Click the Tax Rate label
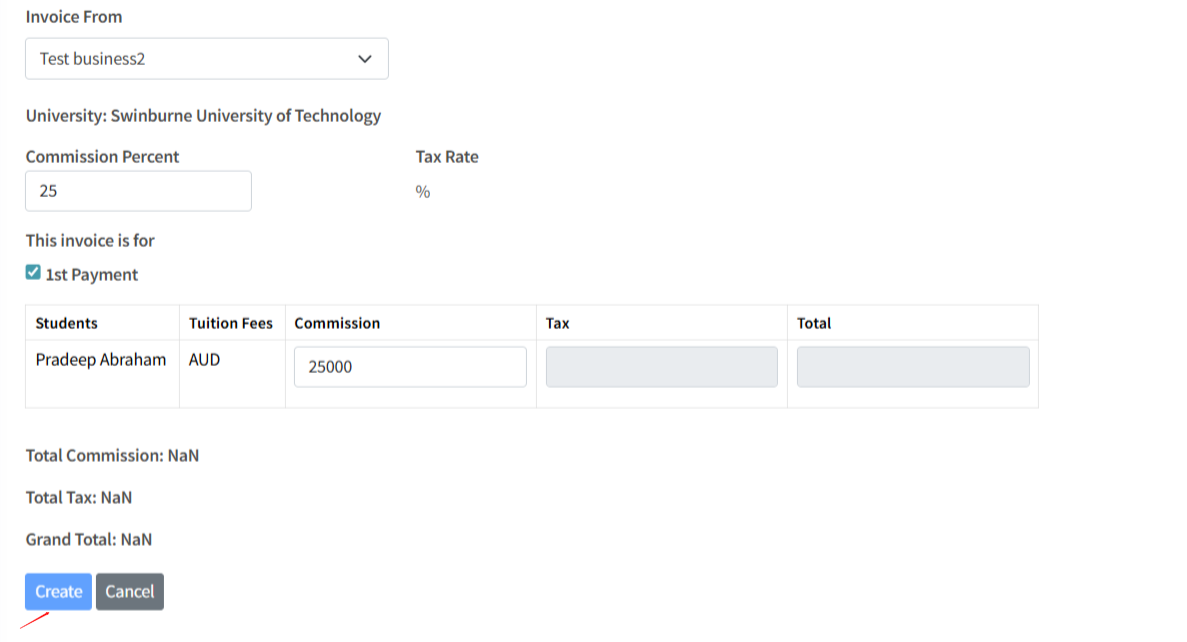Image resolution: width=1187 pixels, height=642 pixels. tap(447, 157)
